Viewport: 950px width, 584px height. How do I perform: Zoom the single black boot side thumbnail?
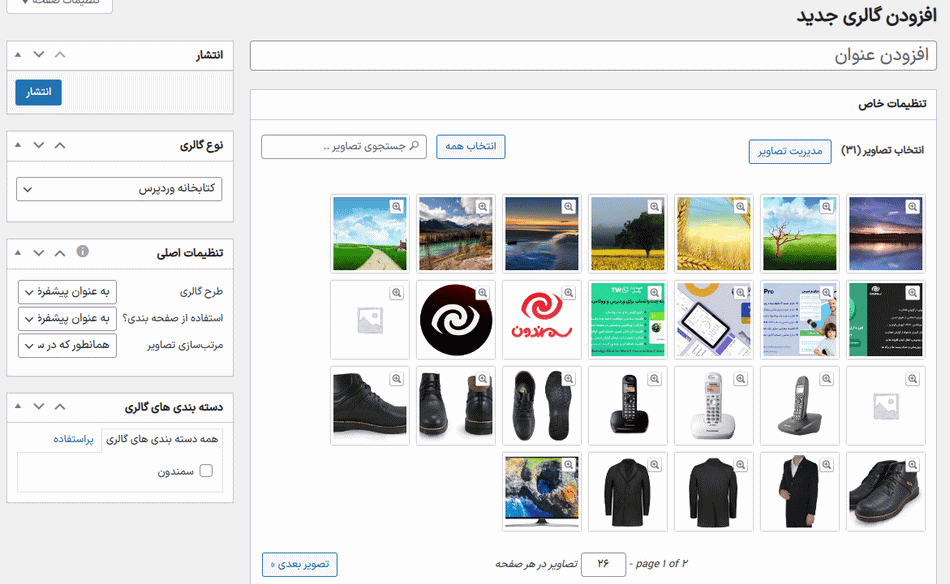tap(396, 379)
